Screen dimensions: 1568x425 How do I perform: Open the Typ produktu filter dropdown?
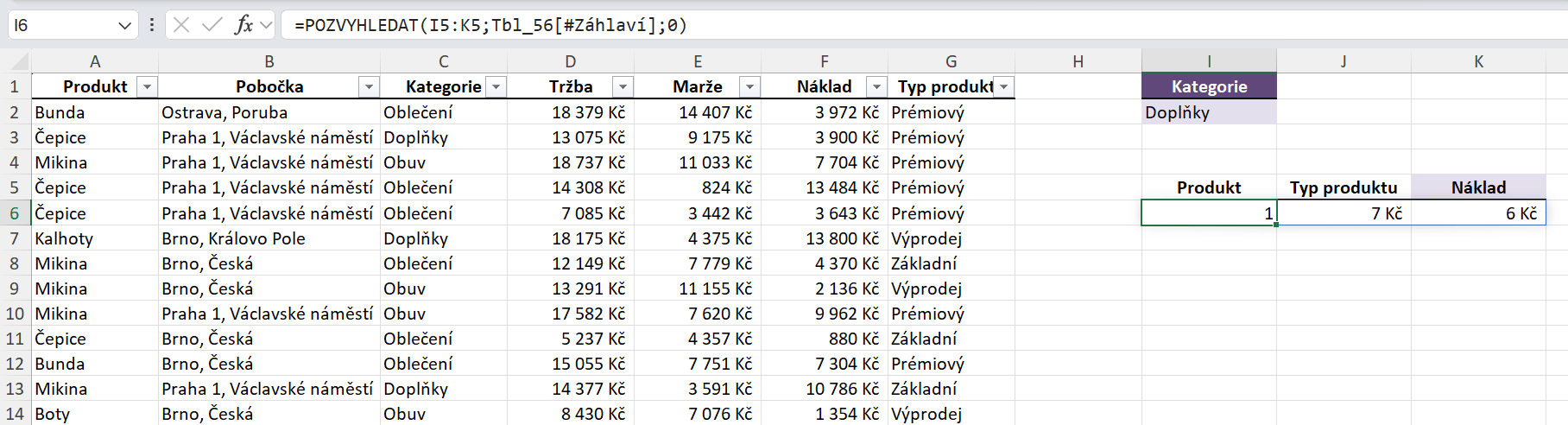pyautogui.click(x=1004, y=87)
